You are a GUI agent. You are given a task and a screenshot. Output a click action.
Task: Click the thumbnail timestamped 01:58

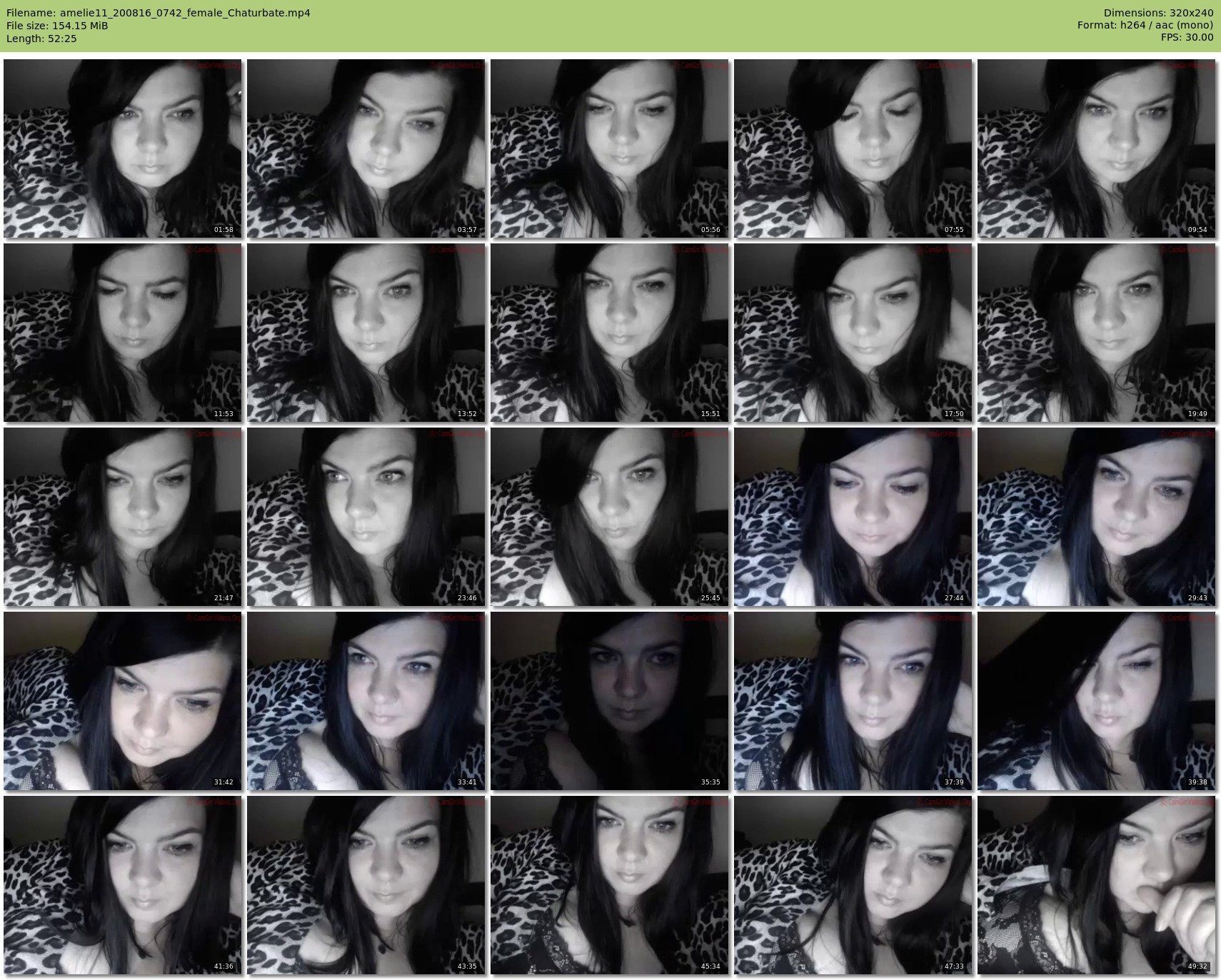[x=123, y=148]
